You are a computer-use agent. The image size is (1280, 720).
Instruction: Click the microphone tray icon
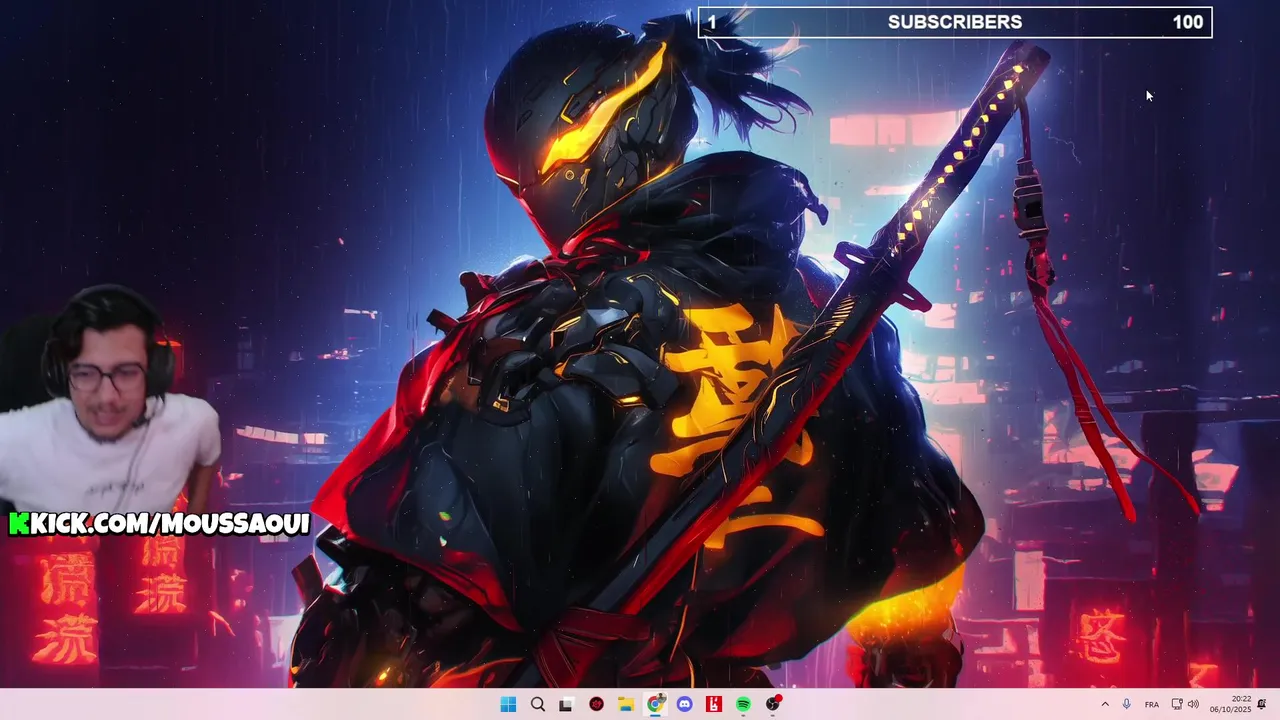tap(1127, 704)
